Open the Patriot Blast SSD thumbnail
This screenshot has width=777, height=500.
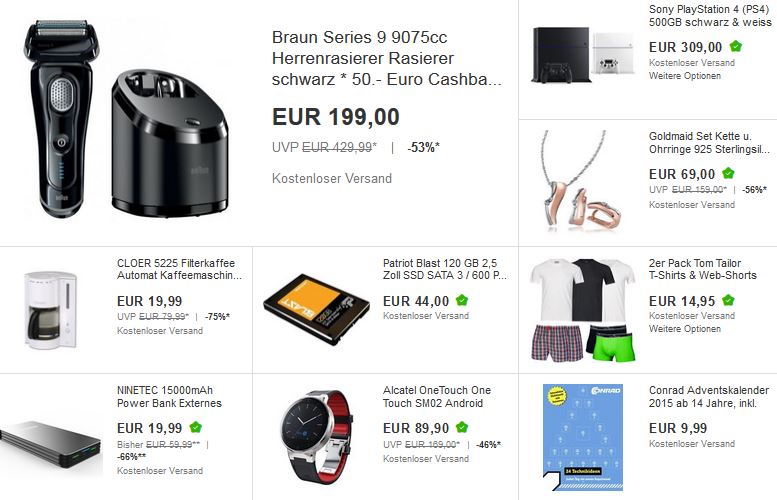coord(316,309)
